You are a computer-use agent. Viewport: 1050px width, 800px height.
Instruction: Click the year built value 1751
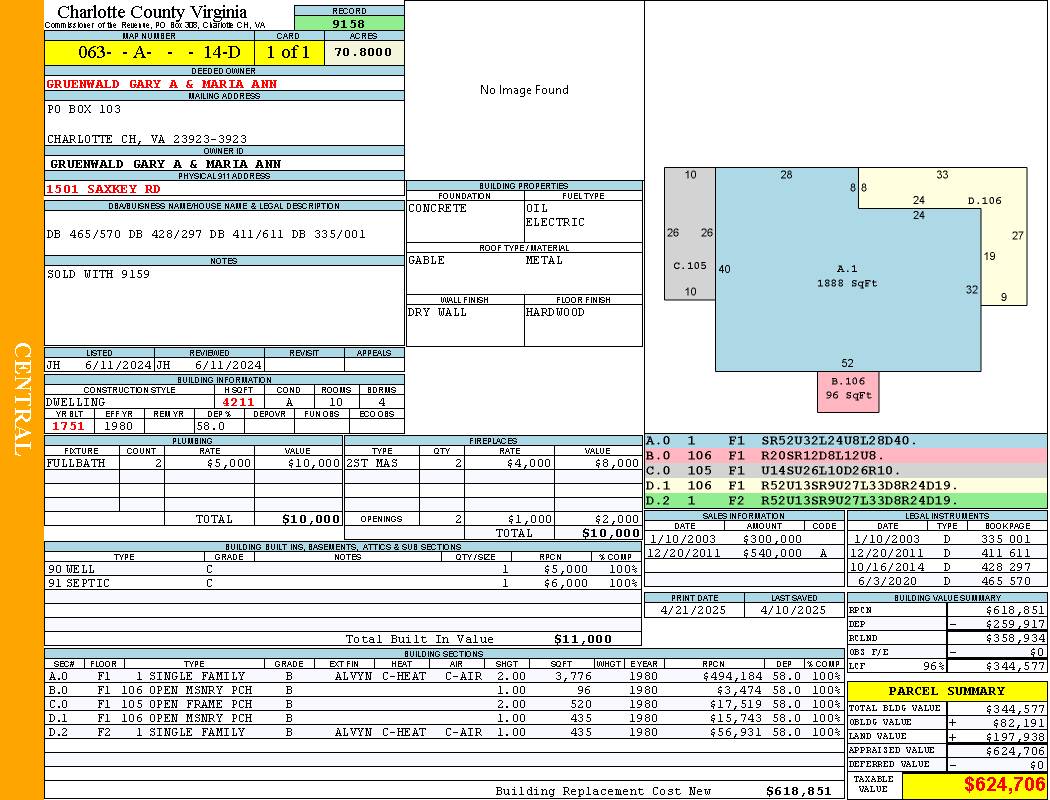[67, 426]
